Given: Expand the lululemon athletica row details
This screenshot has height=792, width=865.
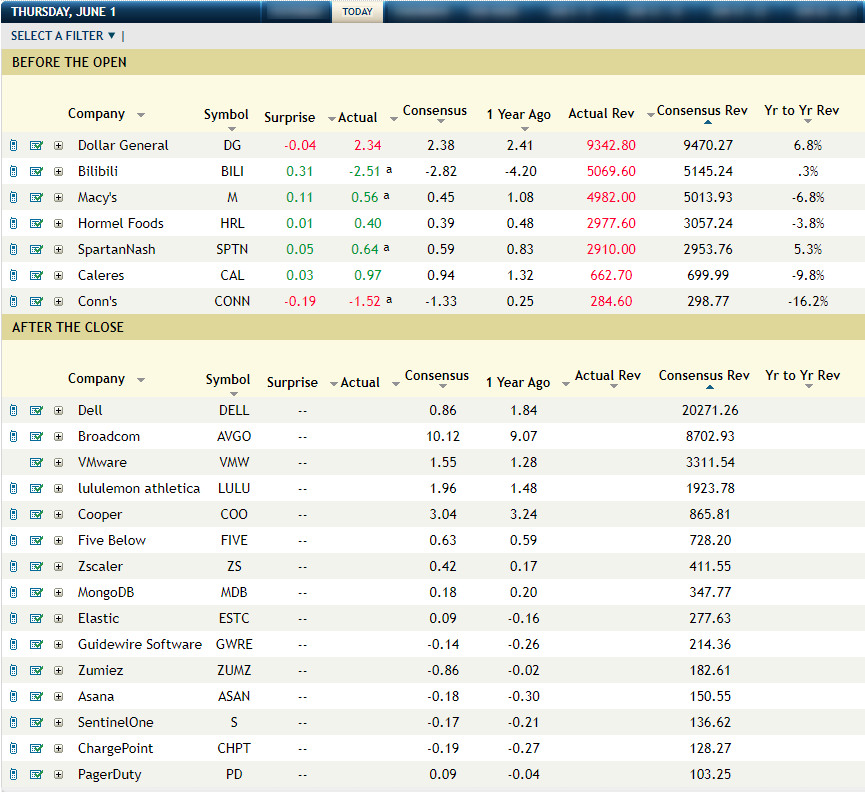Looking at the screenshot, I should (58, 488).
